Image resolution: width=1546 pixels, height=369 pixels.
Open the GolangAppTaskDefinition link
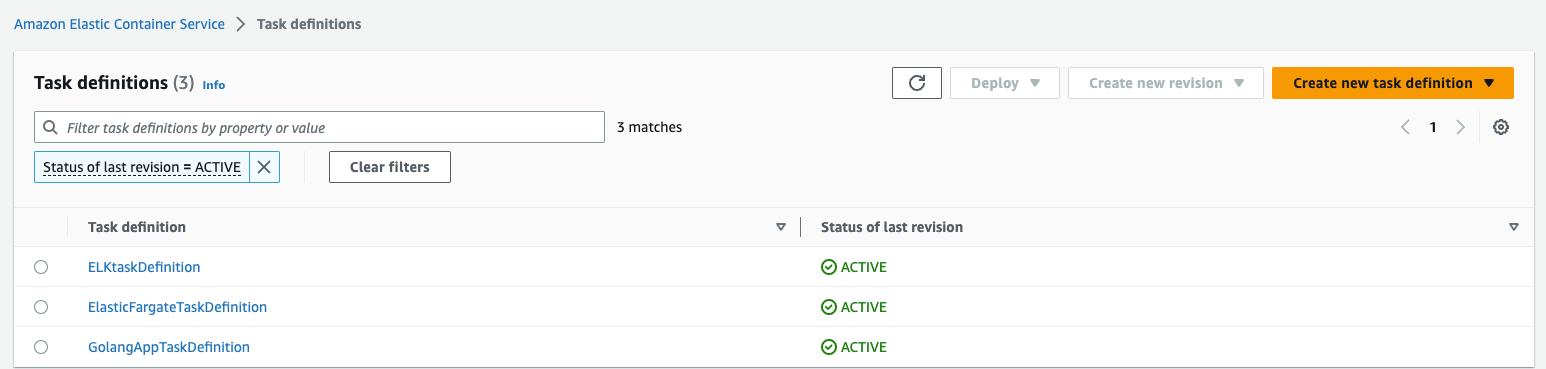tap(169, 347)
